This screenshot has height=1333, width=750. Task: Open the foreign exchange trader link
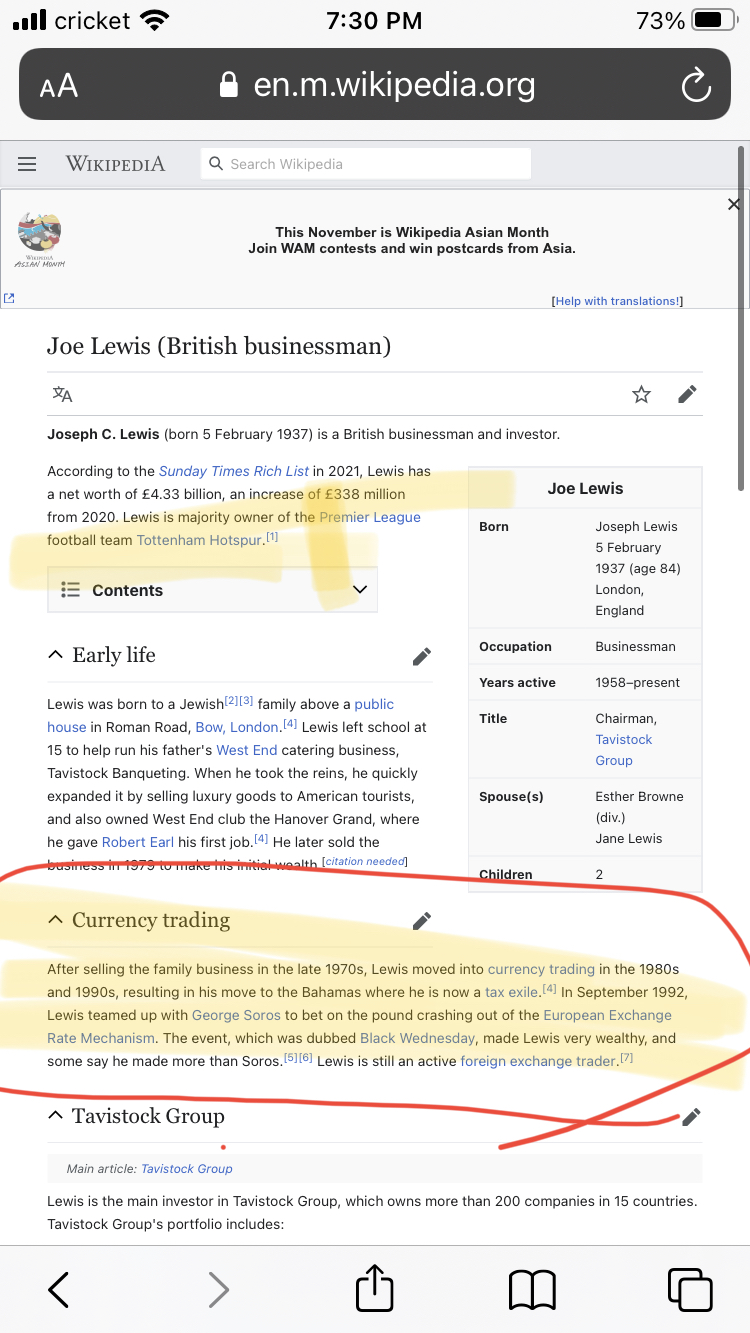coord(538,1061)
